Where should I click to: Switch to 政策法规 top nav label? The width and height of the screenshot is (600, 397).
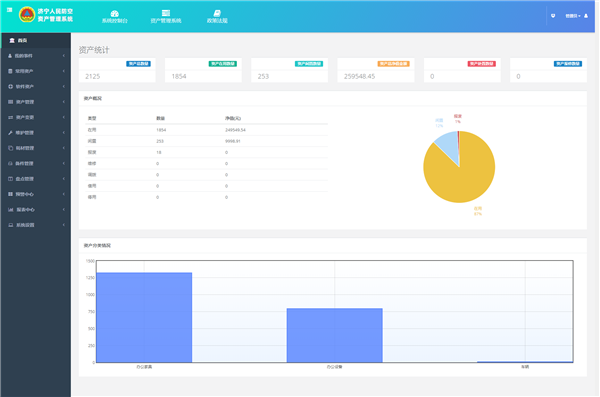click(217, 21)
